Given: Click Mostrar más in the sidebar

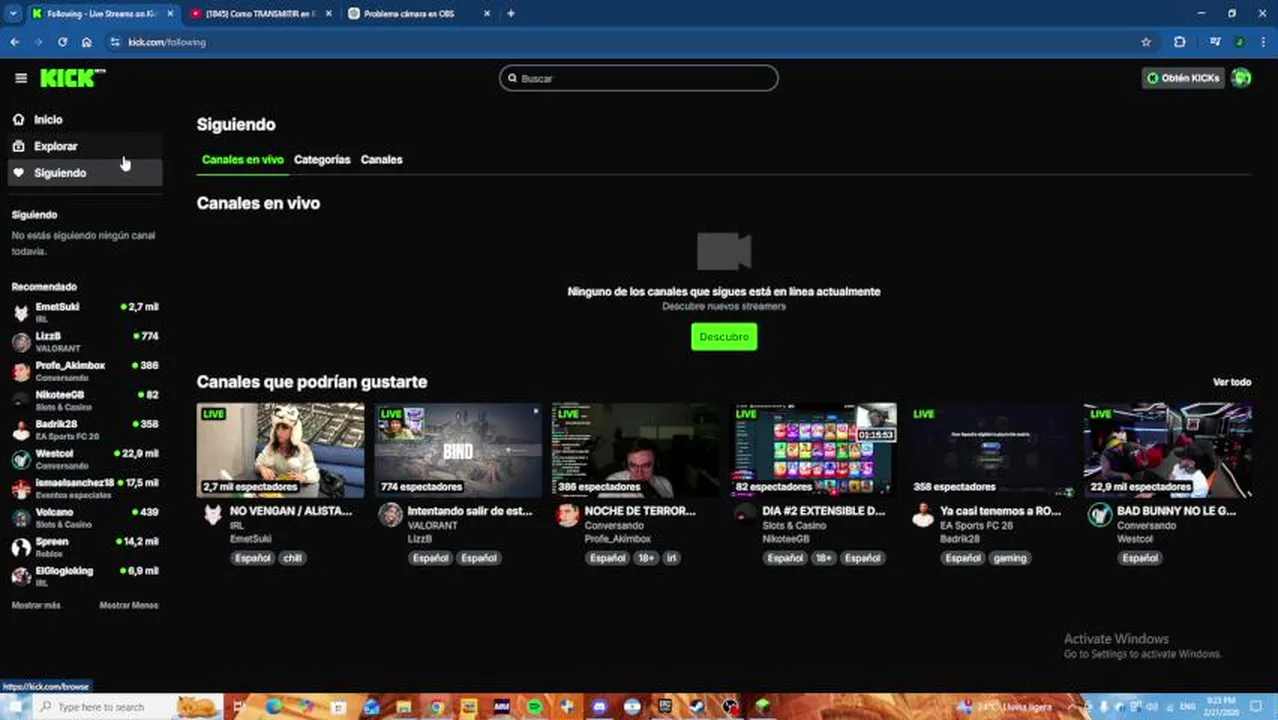Looking at the screenshot, I should click(x=36, y=605).
